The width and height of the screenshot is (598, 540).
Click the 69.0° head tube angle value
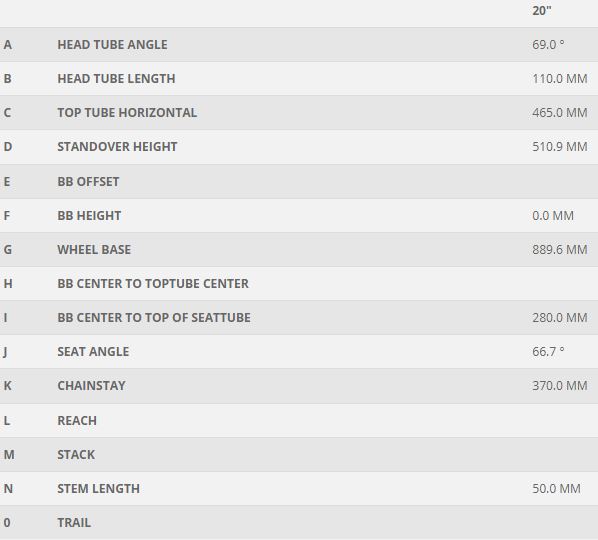click(548, 45)
